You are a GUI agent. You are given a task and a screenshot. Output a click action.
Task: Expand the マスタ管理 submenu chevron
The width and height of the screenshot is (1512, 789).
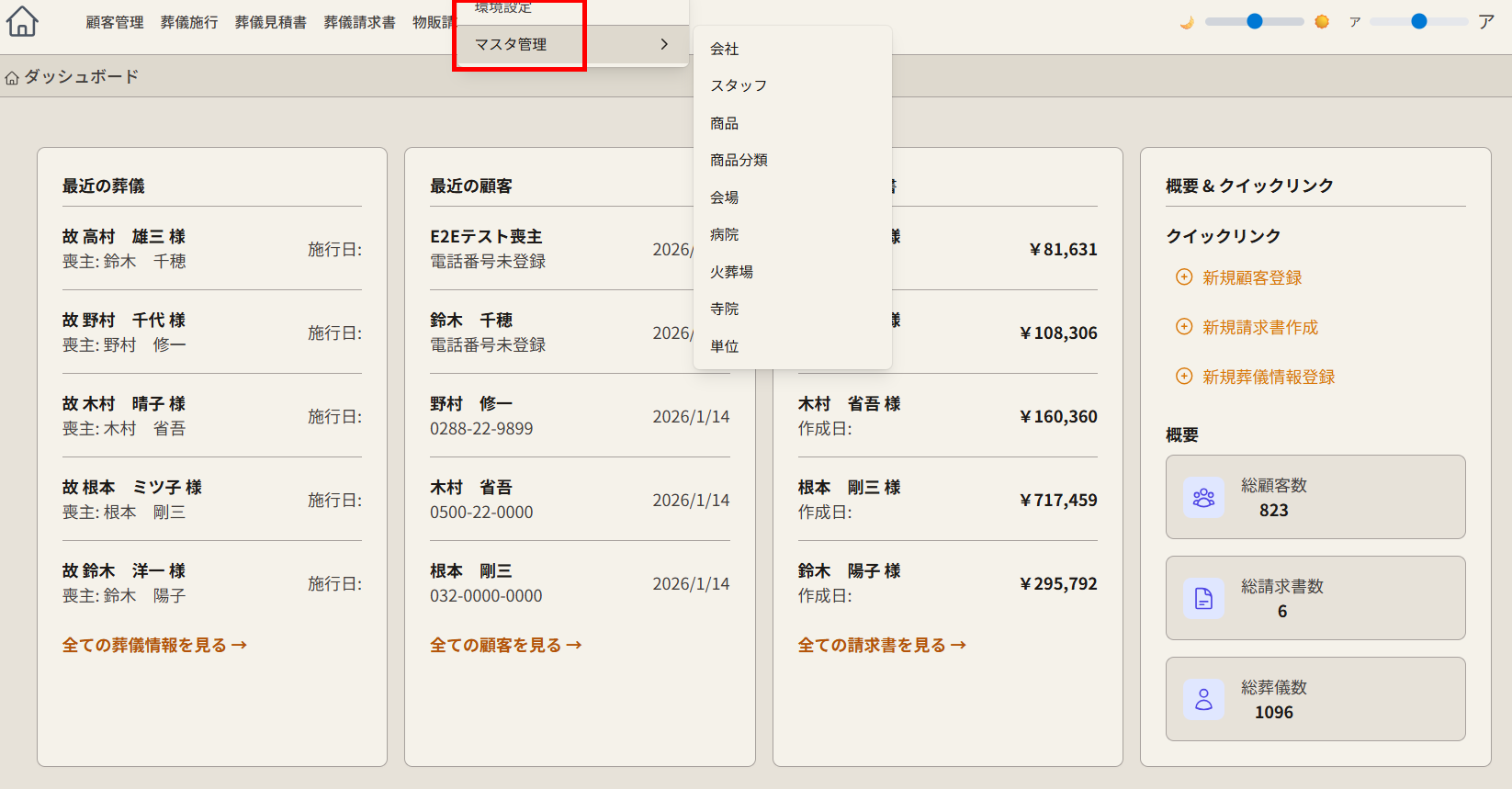tap(664, 44)
